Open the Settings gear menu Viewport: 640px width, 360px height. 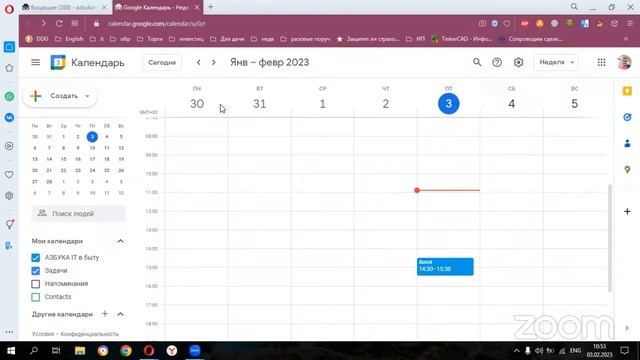click(518, 62)
